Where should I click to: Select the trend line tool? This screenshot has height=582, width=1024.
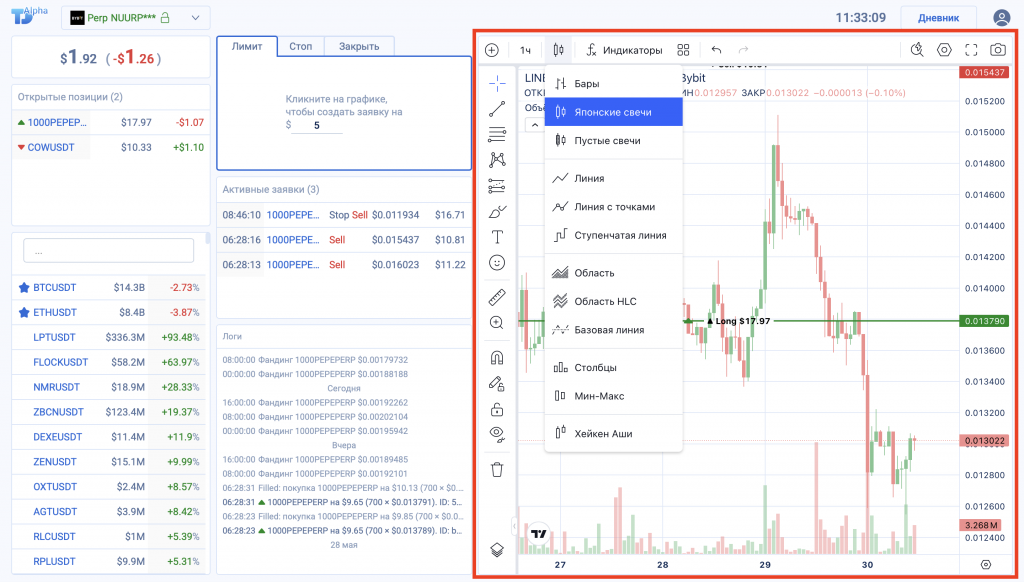[497, 109]
